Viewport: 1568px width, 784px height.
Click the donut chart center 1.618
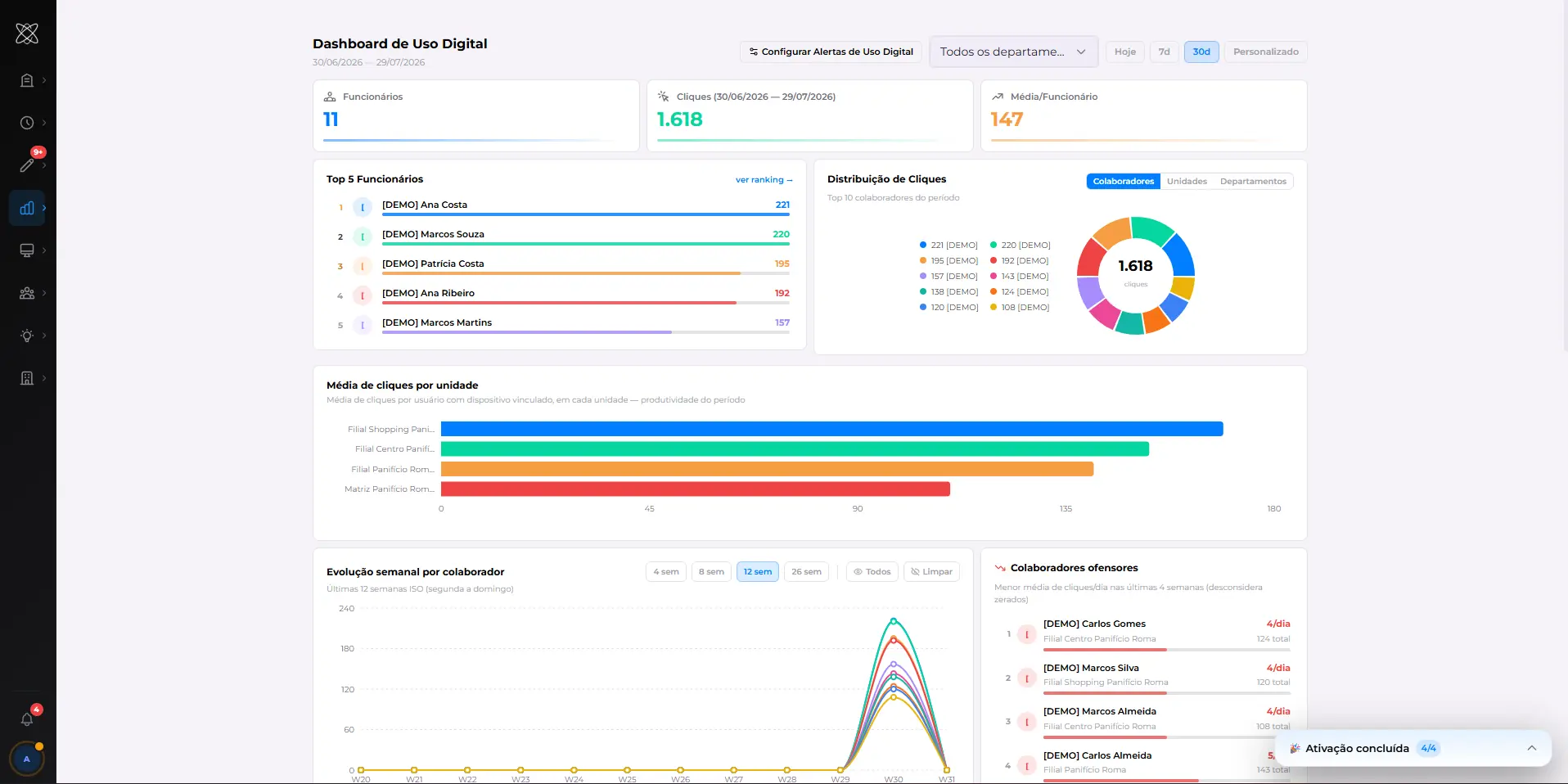tap(1135, 266)
